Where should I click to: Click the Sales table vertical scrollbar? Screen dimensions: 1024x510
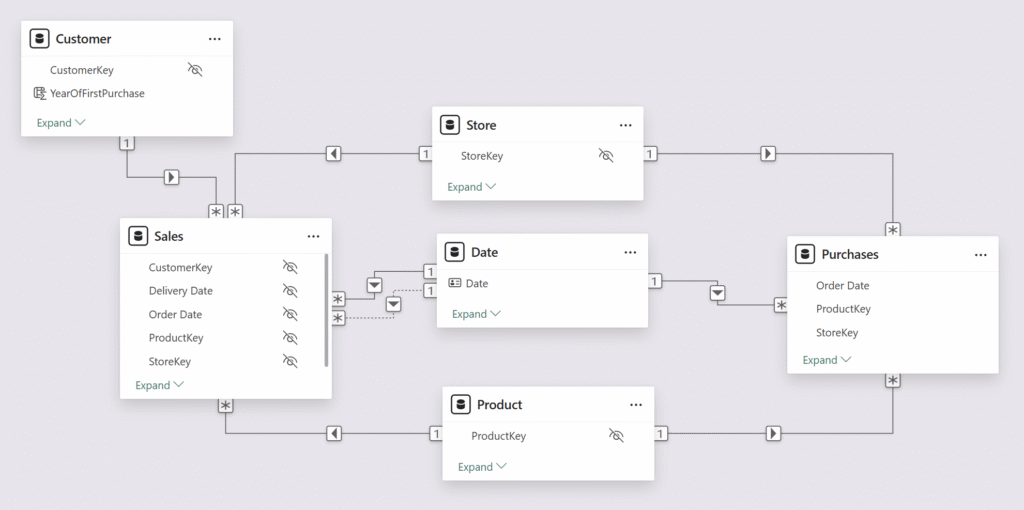pos(326,310)
